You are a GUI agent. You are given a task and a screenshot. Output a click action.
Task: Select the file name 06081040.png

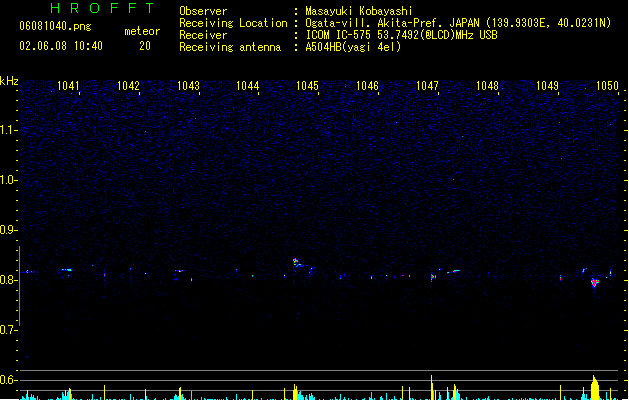click(56, 26)
